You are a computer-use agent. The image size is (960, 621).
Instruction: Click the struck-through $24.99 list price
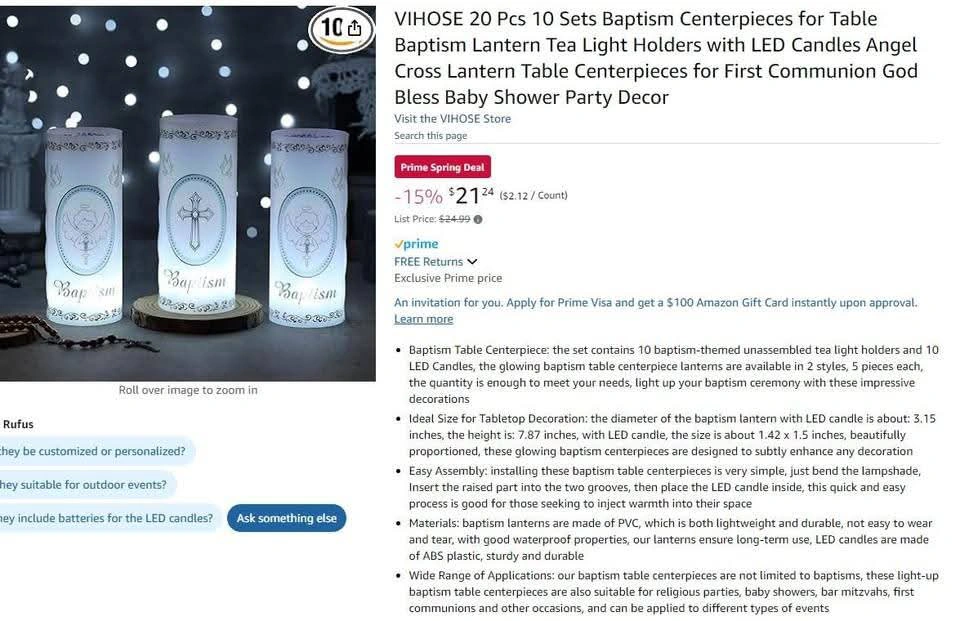(x=454, y=219)
